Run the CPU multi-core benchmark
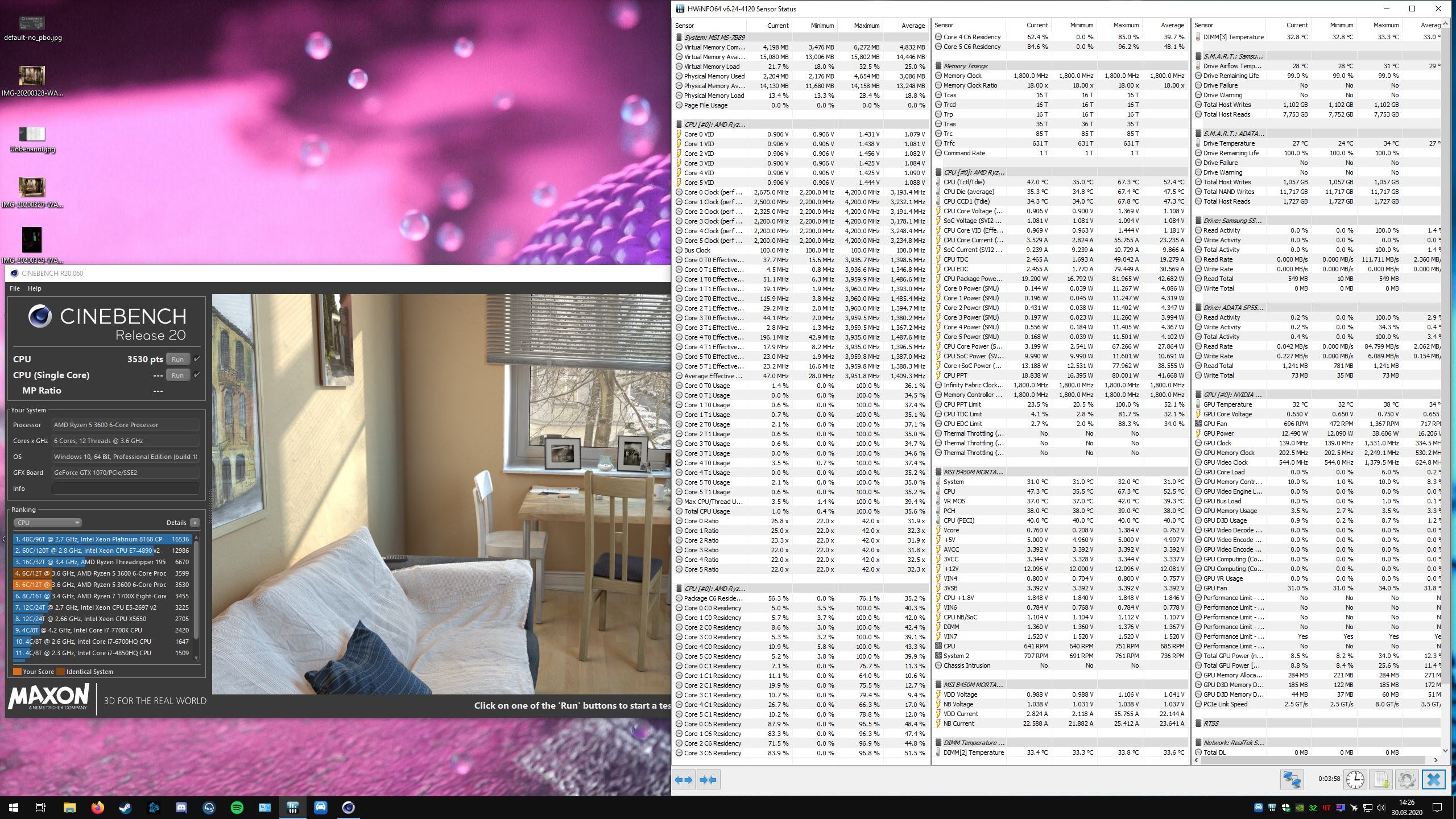Image resolution: width=1456 pixels, height=819 pixels. click(x=177, y=359)
